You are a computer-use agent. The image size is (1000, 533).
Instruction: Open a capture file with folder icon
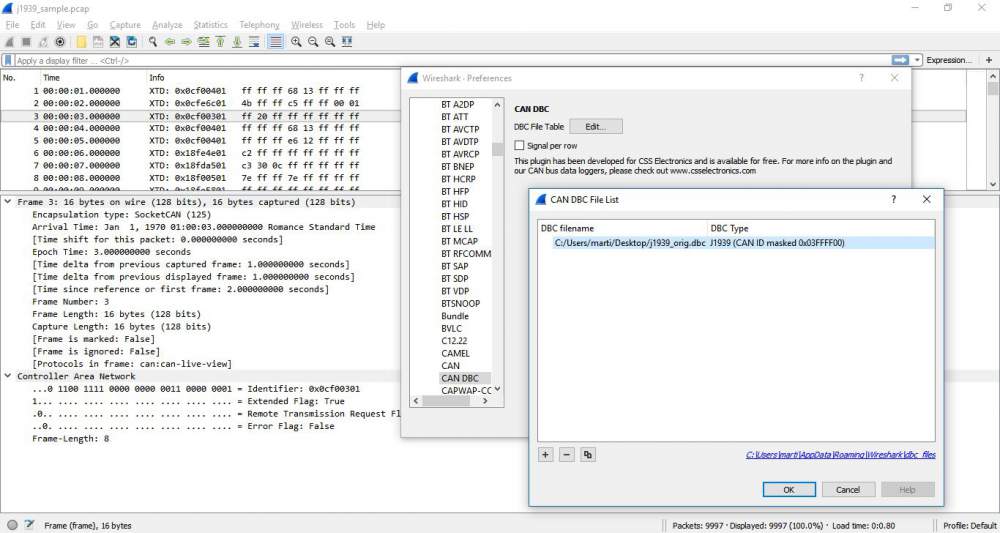click(x=81, y=41)
